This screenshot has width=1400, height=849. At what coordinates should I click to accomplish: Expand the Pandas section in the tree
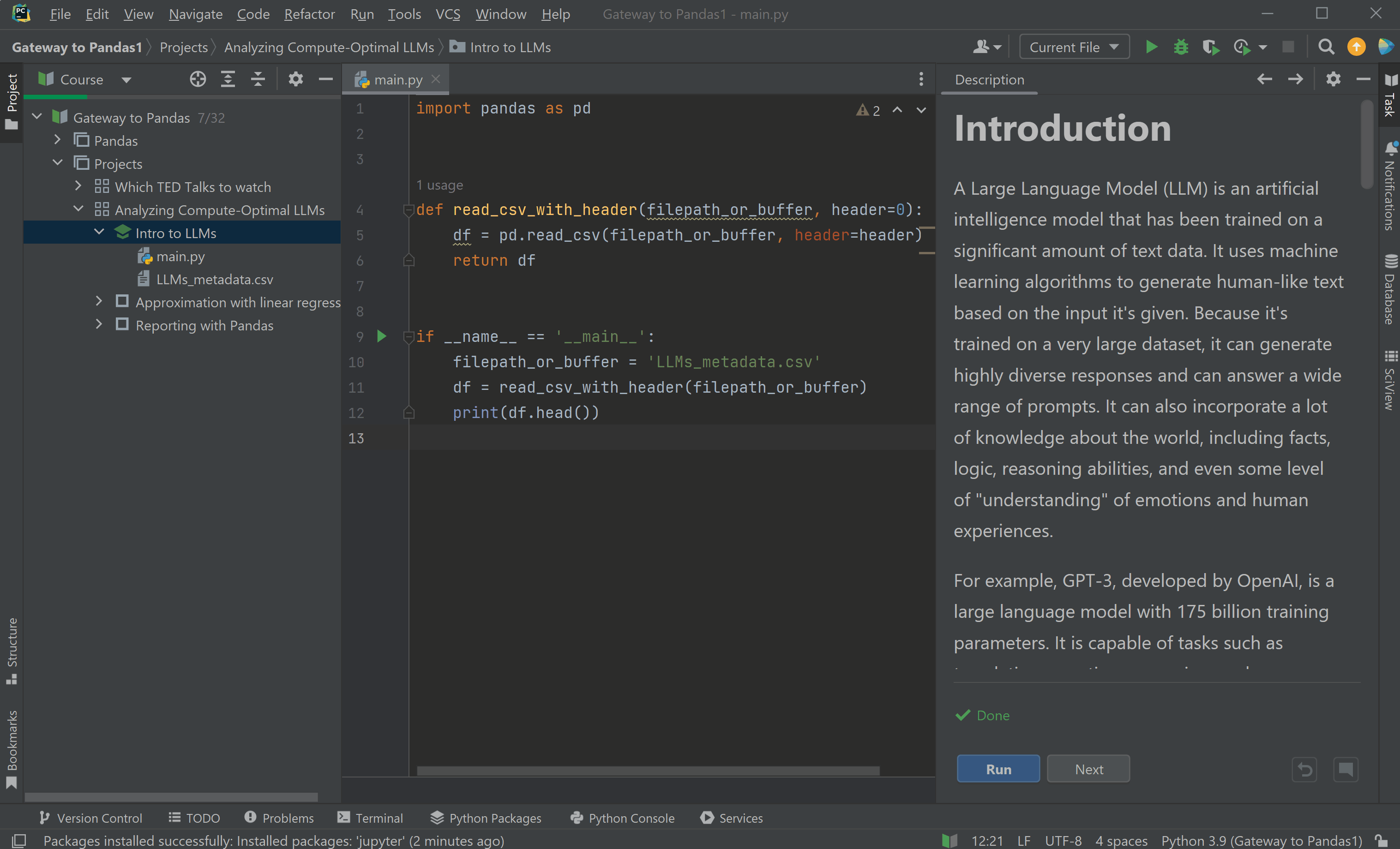point(57,140)
